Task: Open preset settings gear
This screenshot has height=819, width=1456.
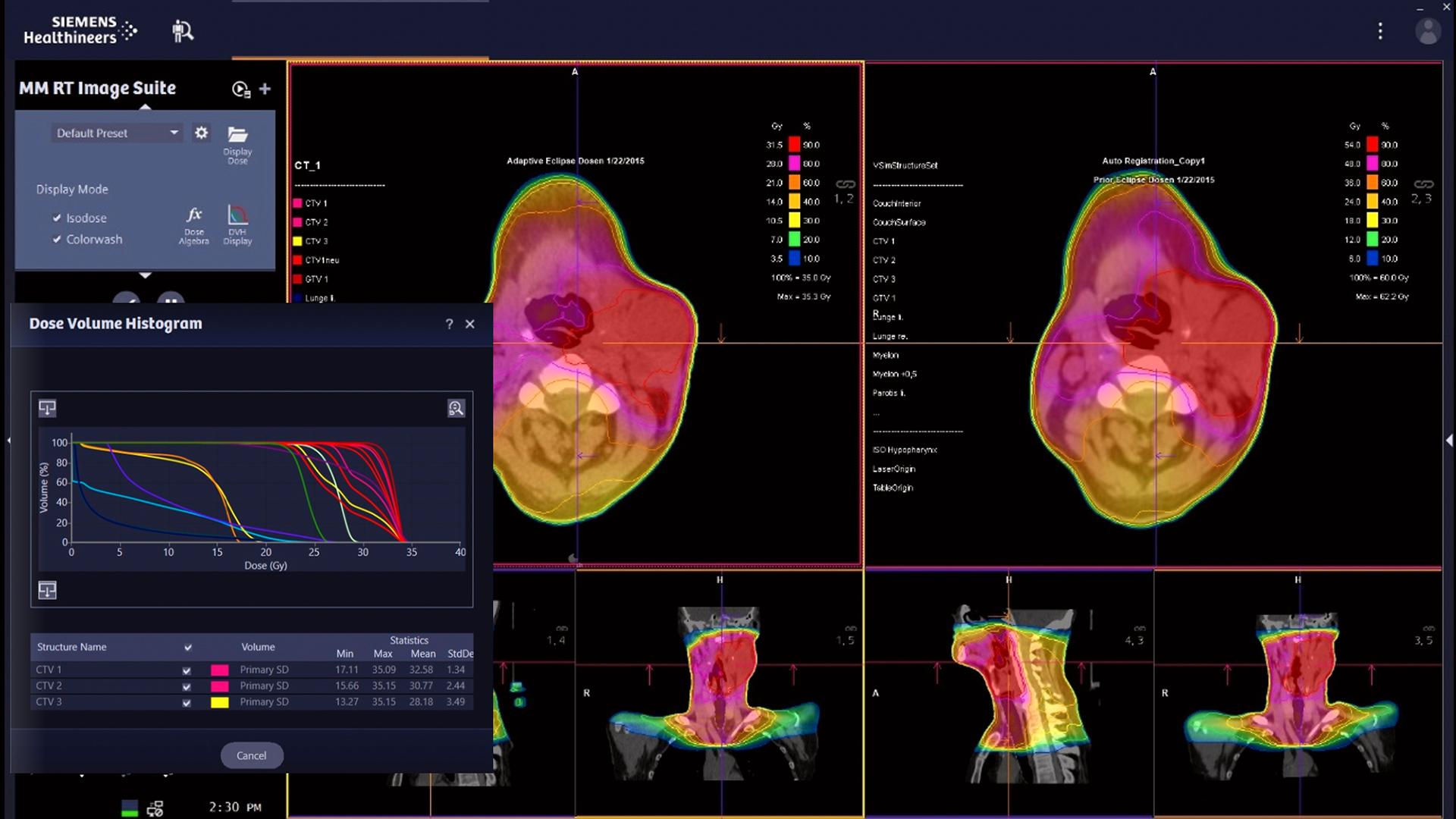Action: [201, 133]
